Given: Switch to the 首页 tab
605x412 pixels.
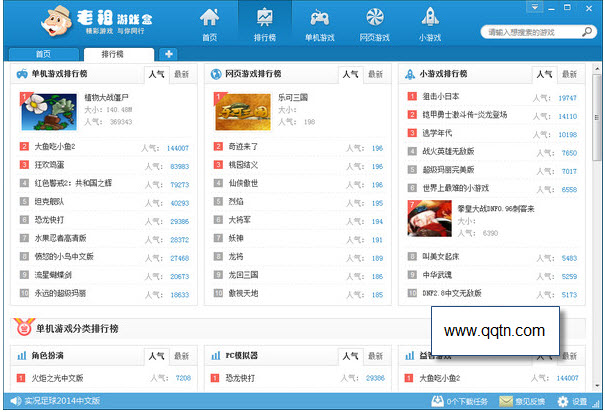Looking at the screenshot, I should (44, 54).
